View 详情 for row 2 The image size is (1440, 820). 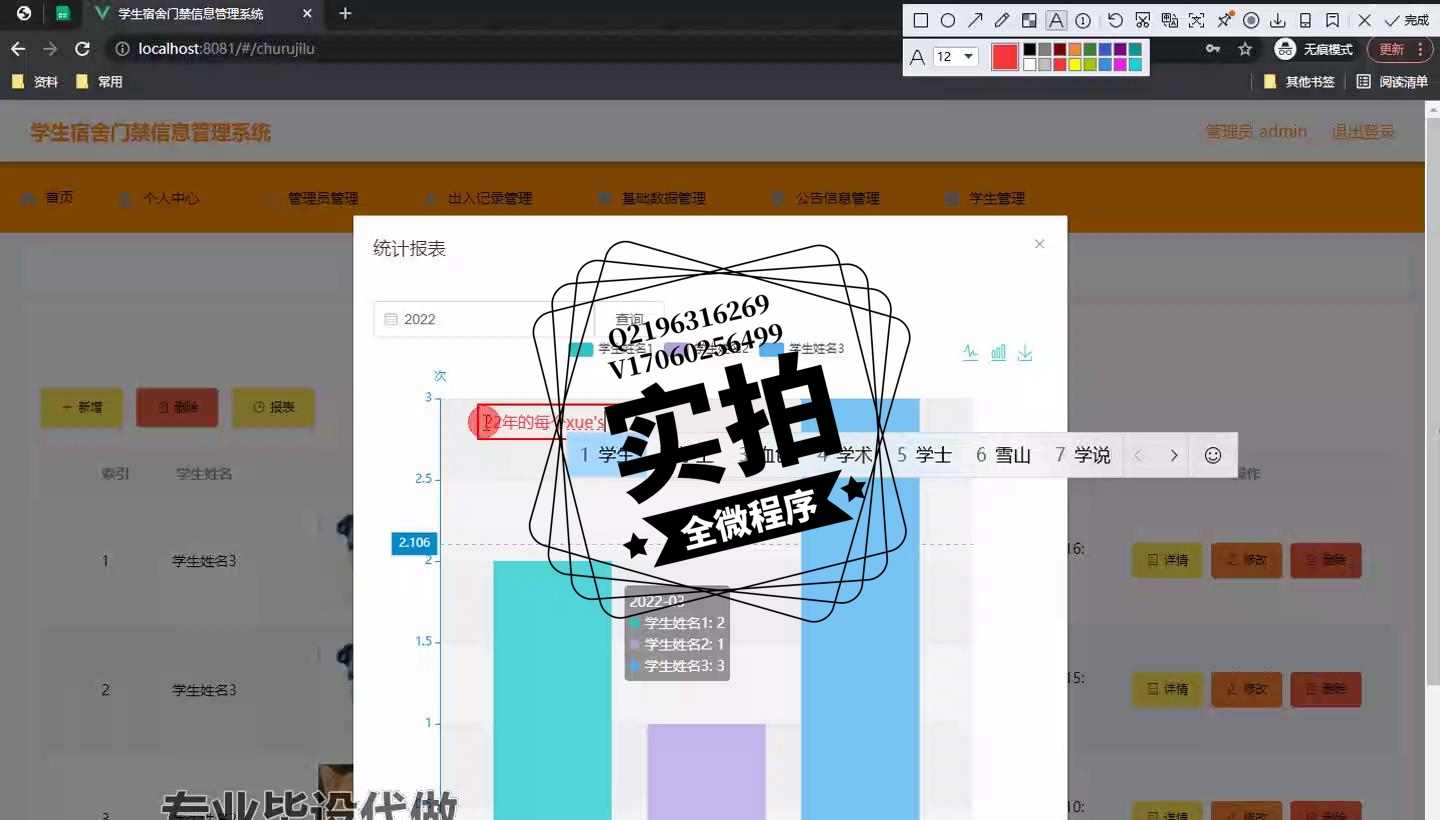1167,689
